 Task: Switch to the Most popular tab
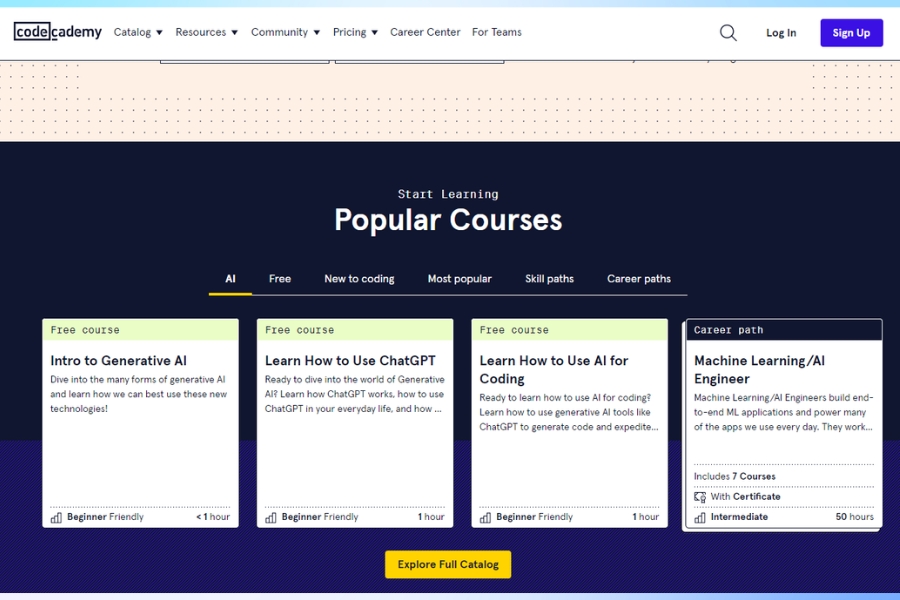pos(459,279)
